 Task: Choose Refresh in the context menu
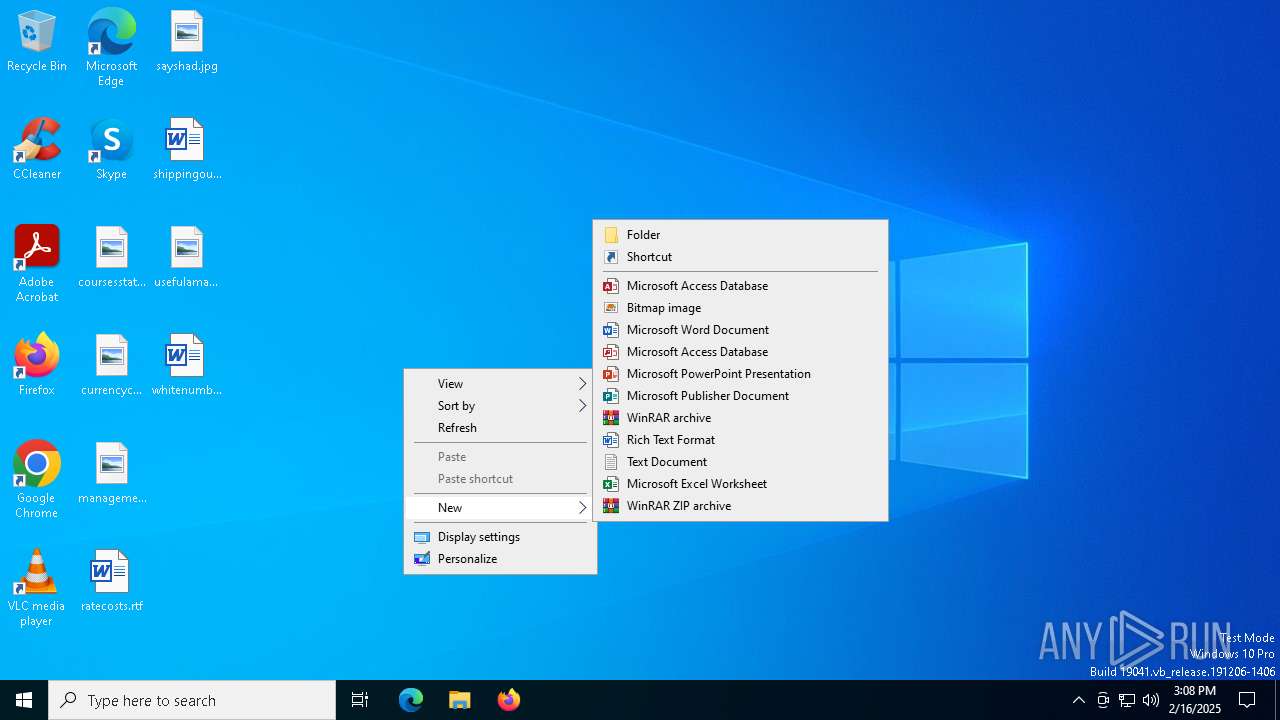point(500,428)
